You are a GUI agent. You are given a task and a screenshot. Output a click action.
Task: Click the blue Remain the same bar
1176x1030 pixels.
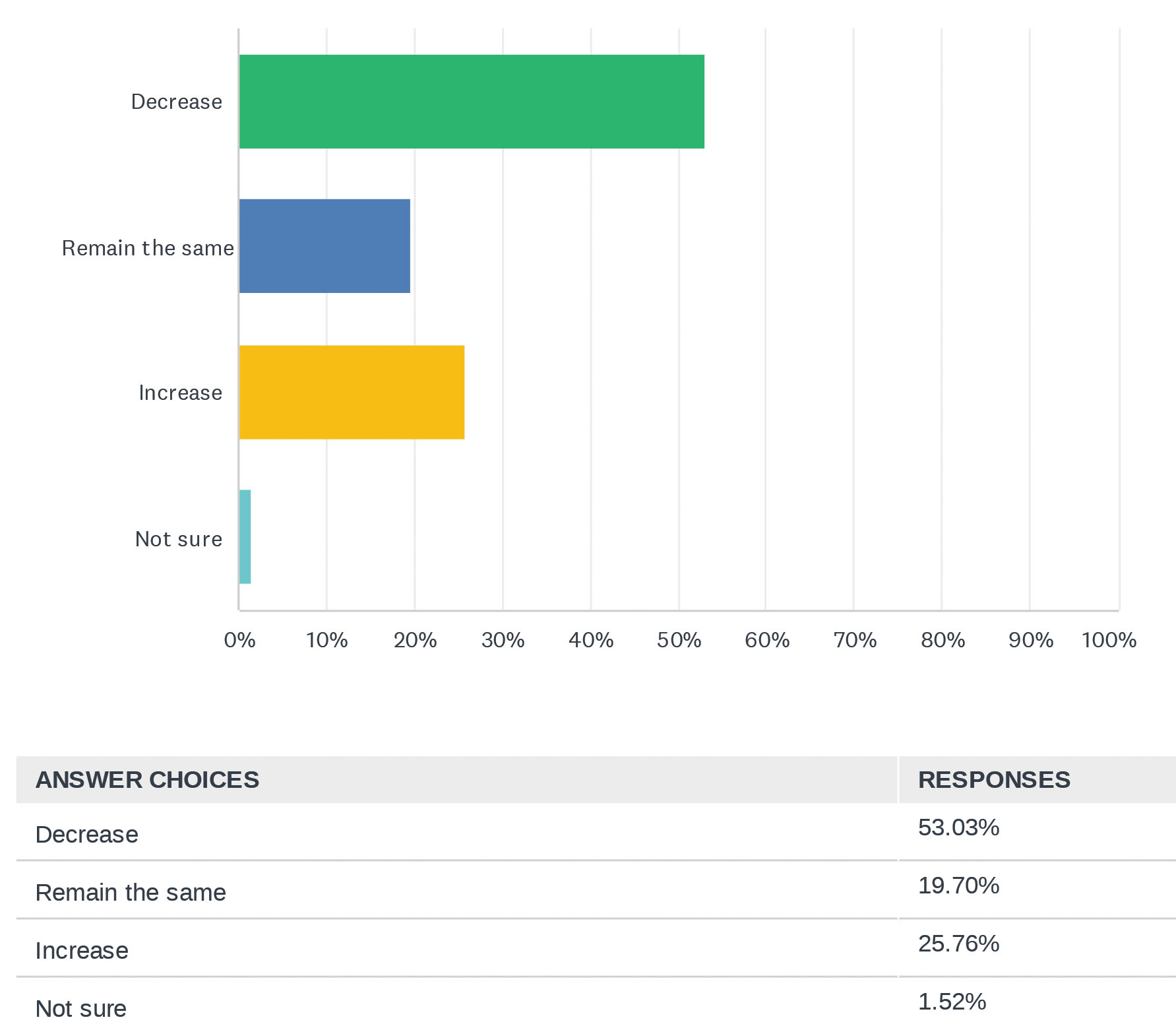(325, 246)
